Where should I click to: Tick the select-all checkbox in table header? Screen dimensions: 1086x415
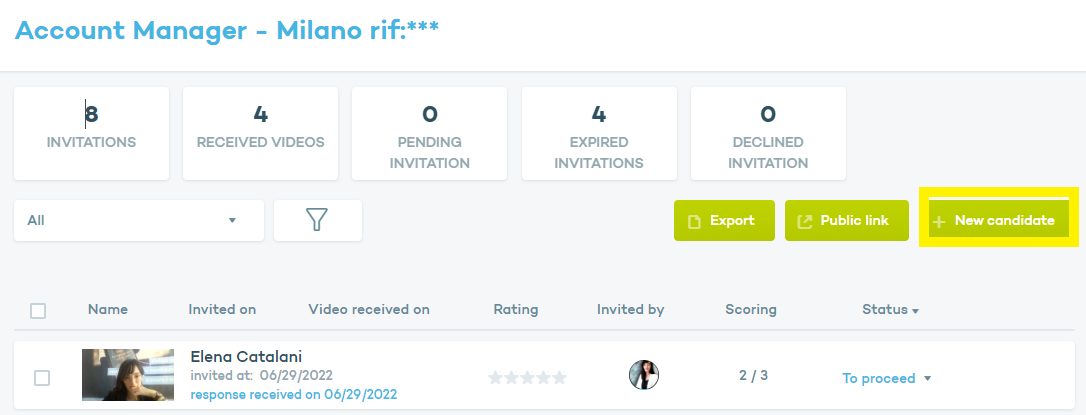tap(38, 311)
